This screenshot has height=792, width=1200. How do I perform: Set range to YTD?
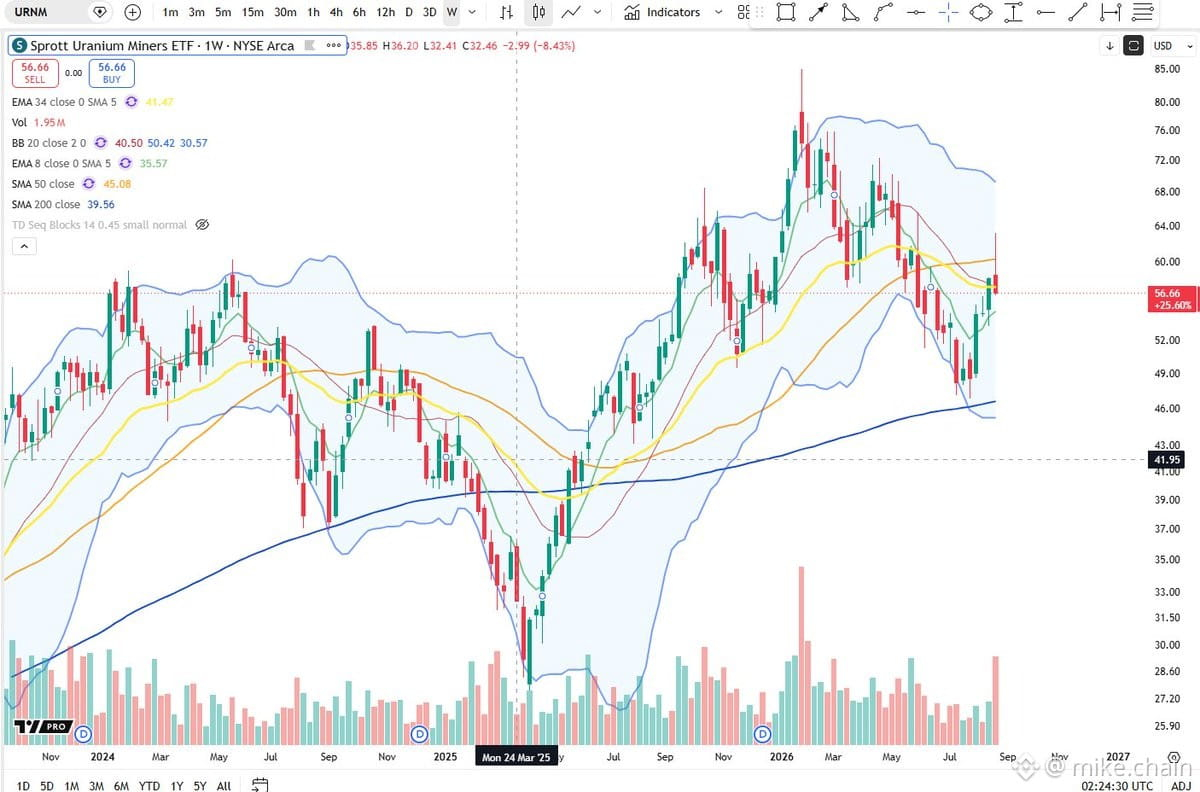coord(149,786)
